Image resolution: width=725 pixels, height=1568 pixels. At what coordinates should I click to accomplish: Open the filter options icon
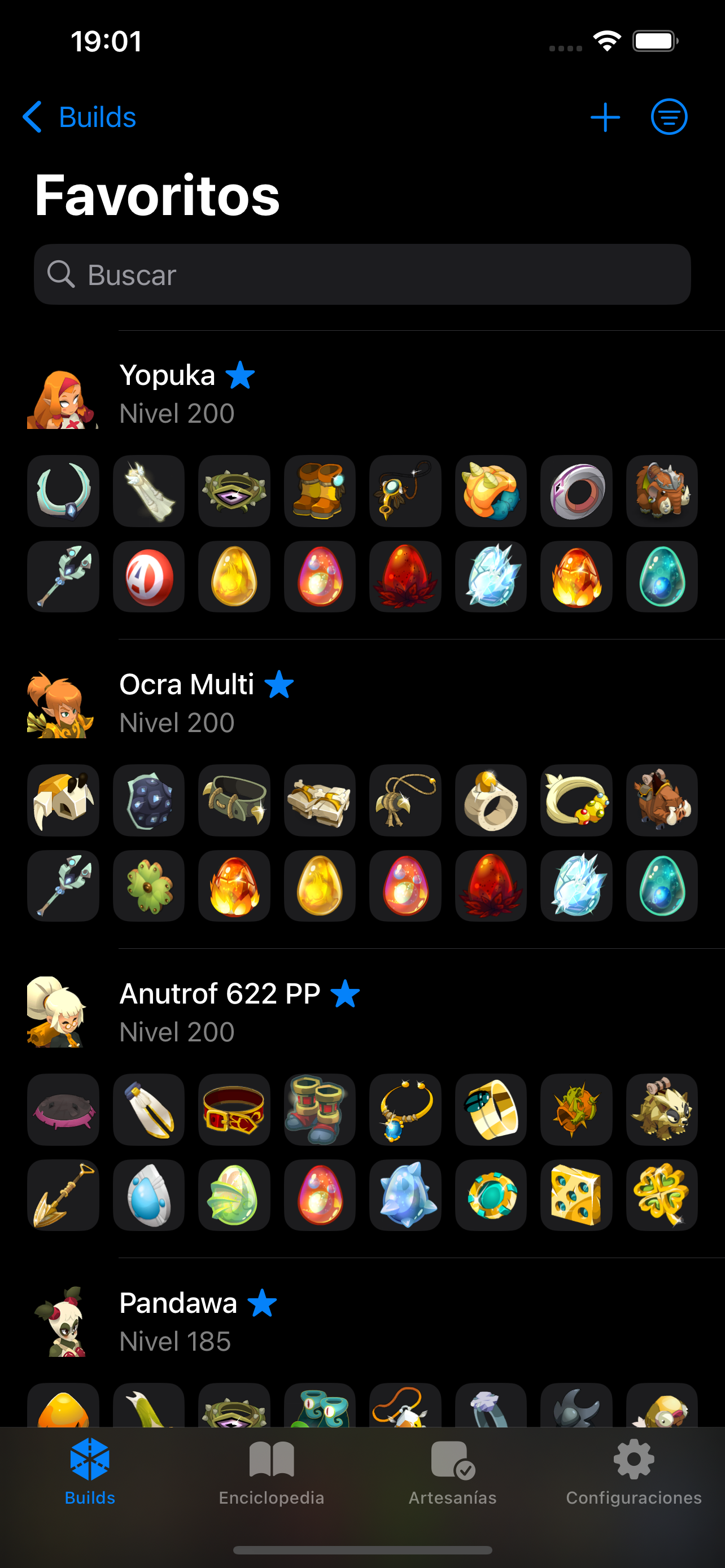pyautogui.click(x=669, y=117)
